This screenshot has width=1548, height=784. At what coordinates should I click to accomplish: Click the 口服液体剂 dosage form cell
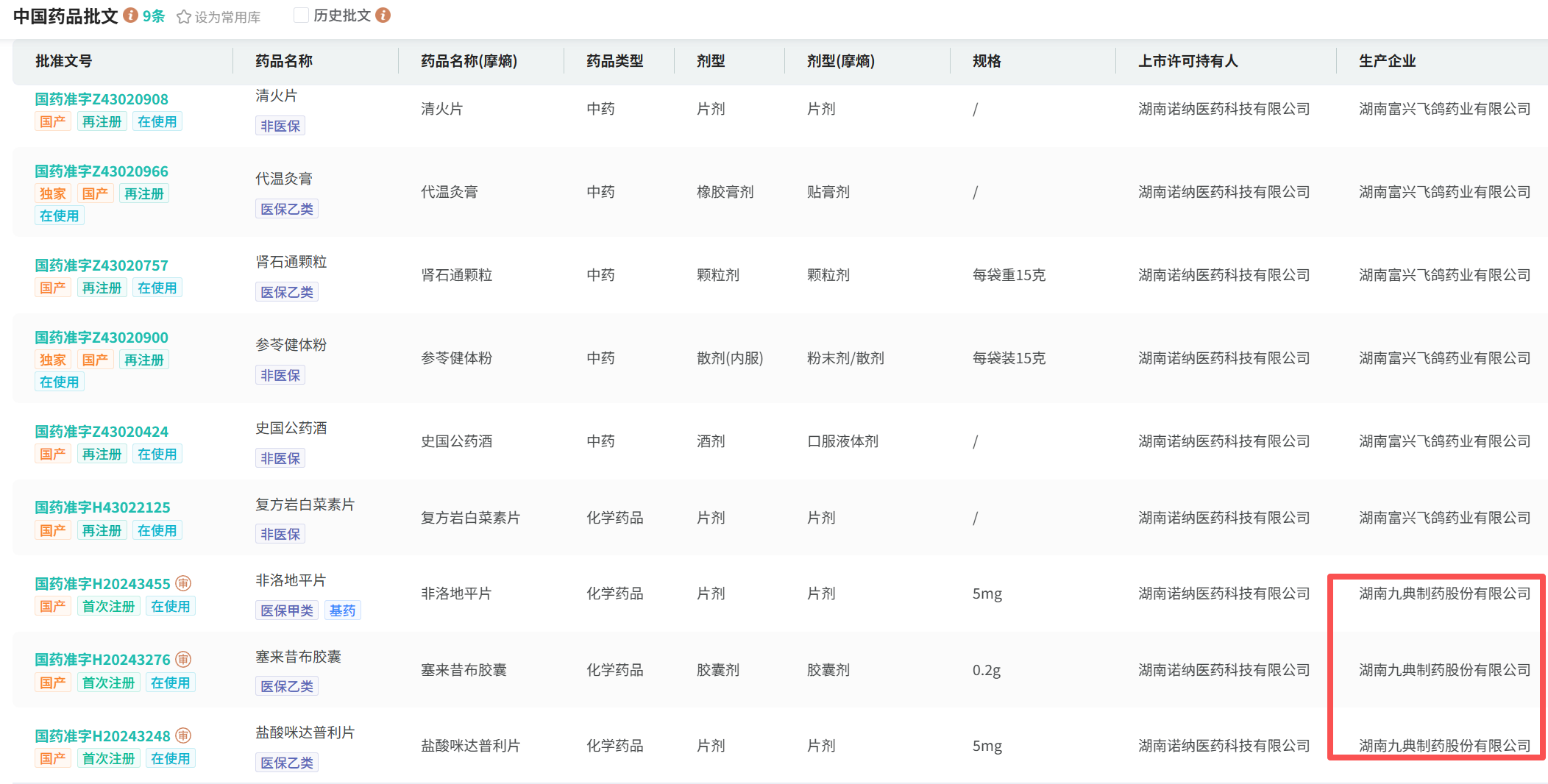pos(843,441)
